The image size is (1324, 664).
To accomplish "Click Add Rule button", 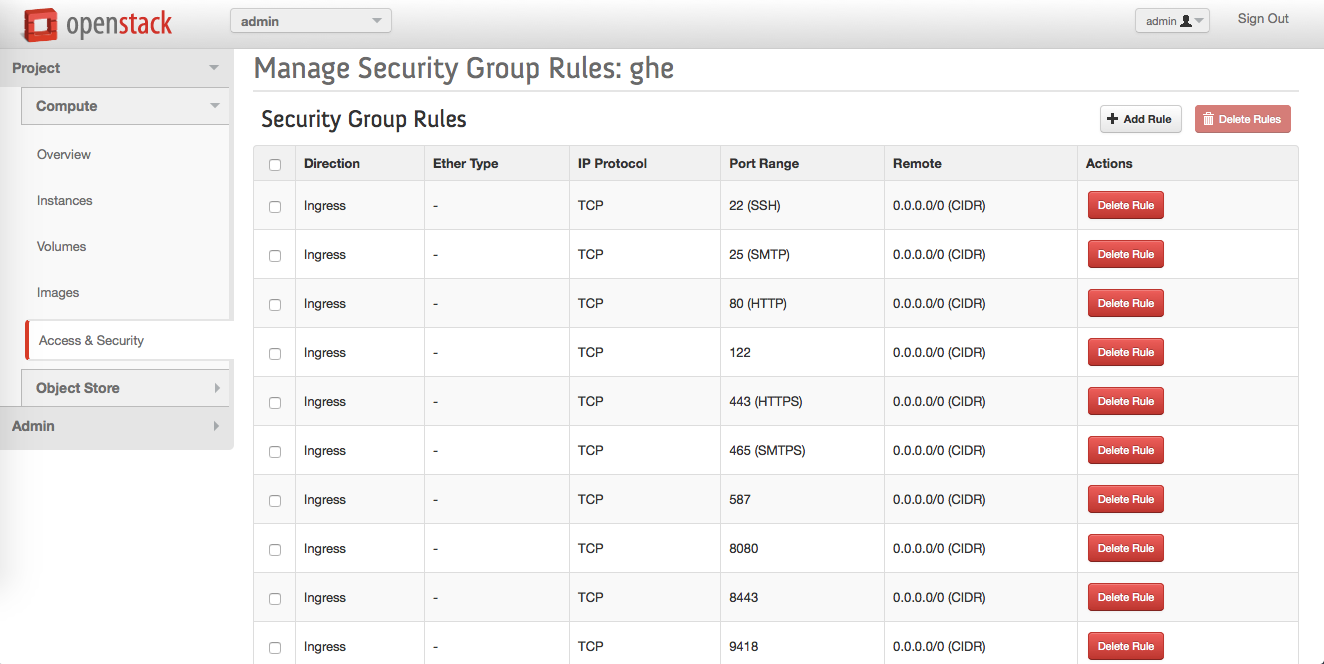I will pos(1141,119).
